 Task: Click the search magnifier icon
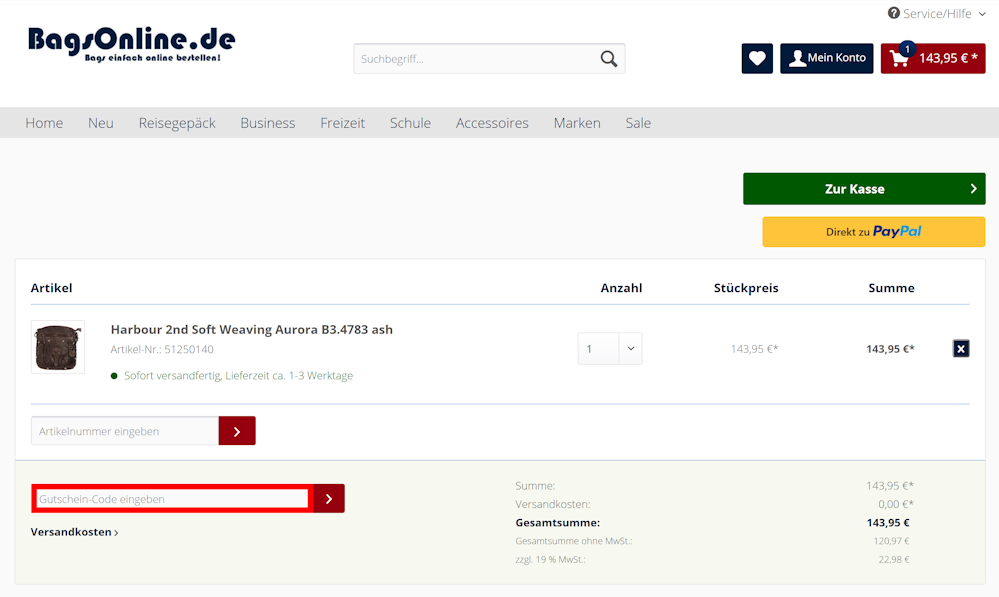tap(608, 59)
